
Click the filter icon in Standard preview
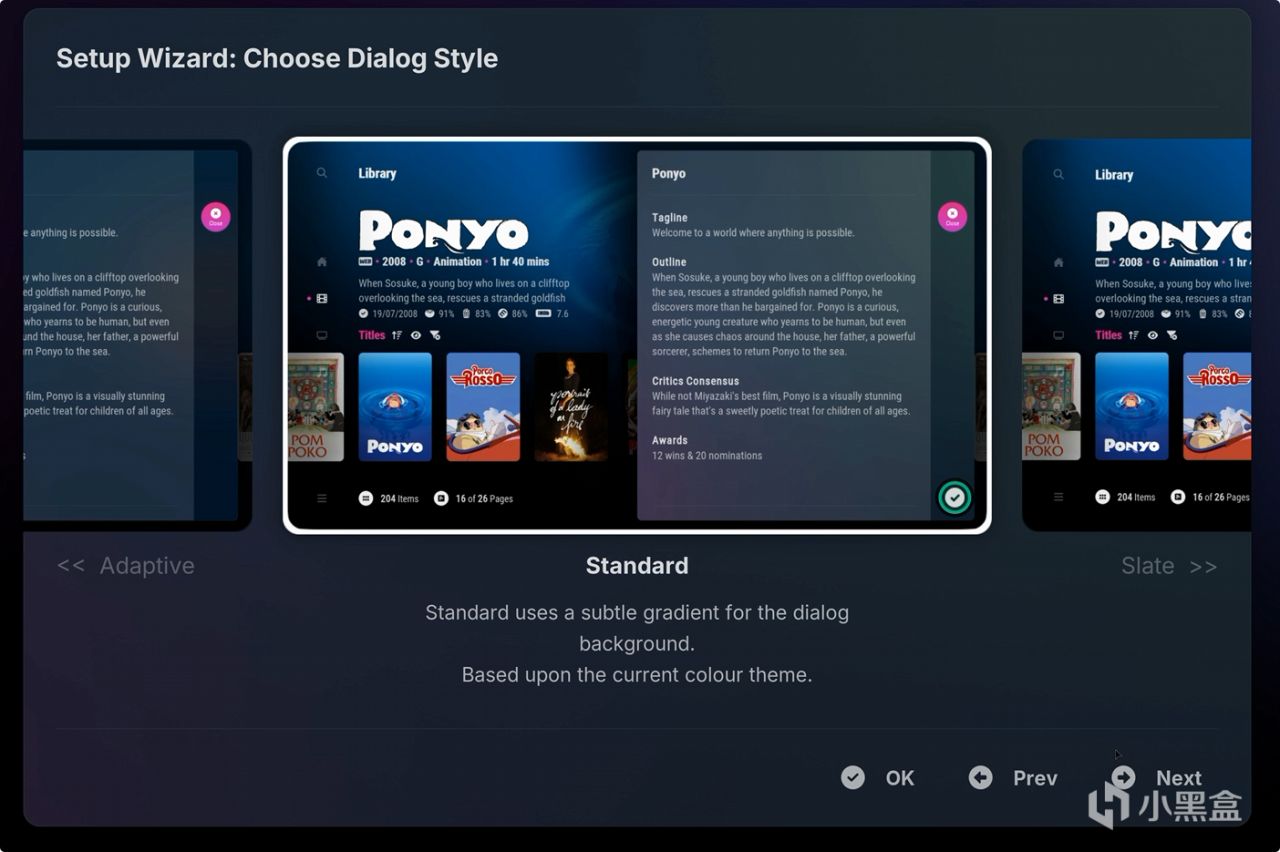tap(435, 336)
